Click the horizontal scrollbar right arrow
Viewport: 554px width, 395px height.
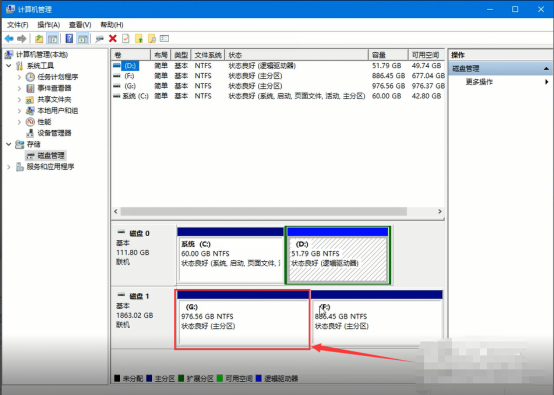click(440, 211)
